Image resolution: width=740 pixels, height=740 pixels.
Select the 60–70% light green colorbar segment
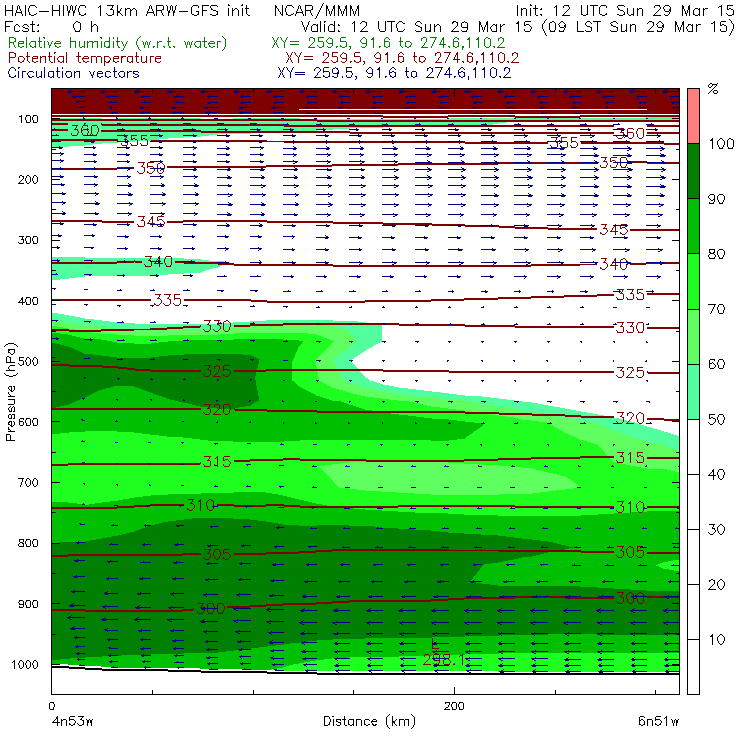(x=693, y=336)
